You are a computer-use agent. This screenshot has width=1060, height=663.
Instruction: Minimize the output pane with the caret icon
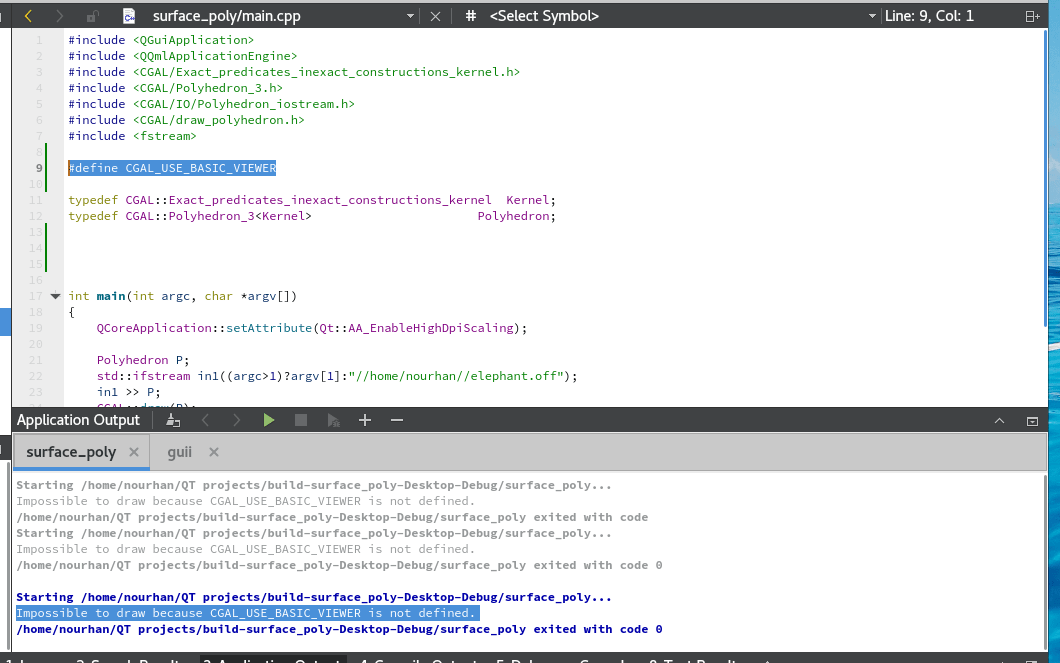coord(999,421)
